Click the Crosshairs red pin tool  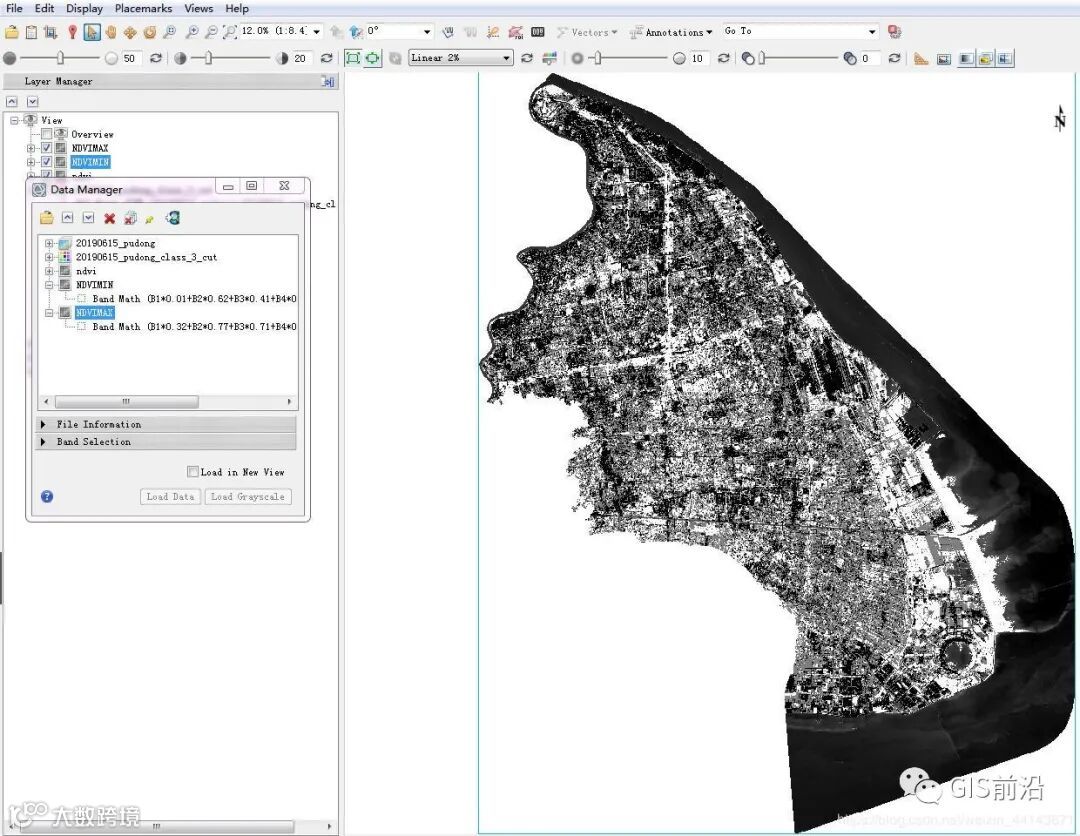point(72,32)
